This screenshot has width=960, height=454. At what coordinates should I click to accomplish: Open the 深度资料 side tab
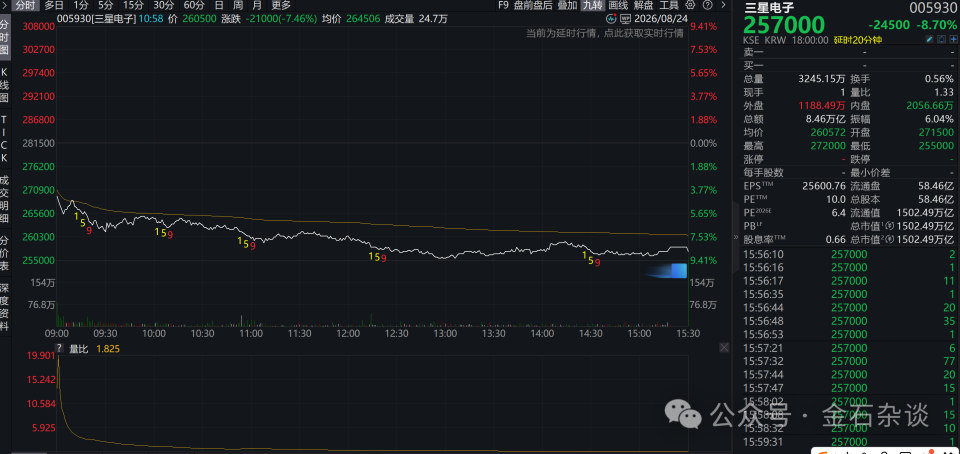pyautogui.click(x=5, y=307)
